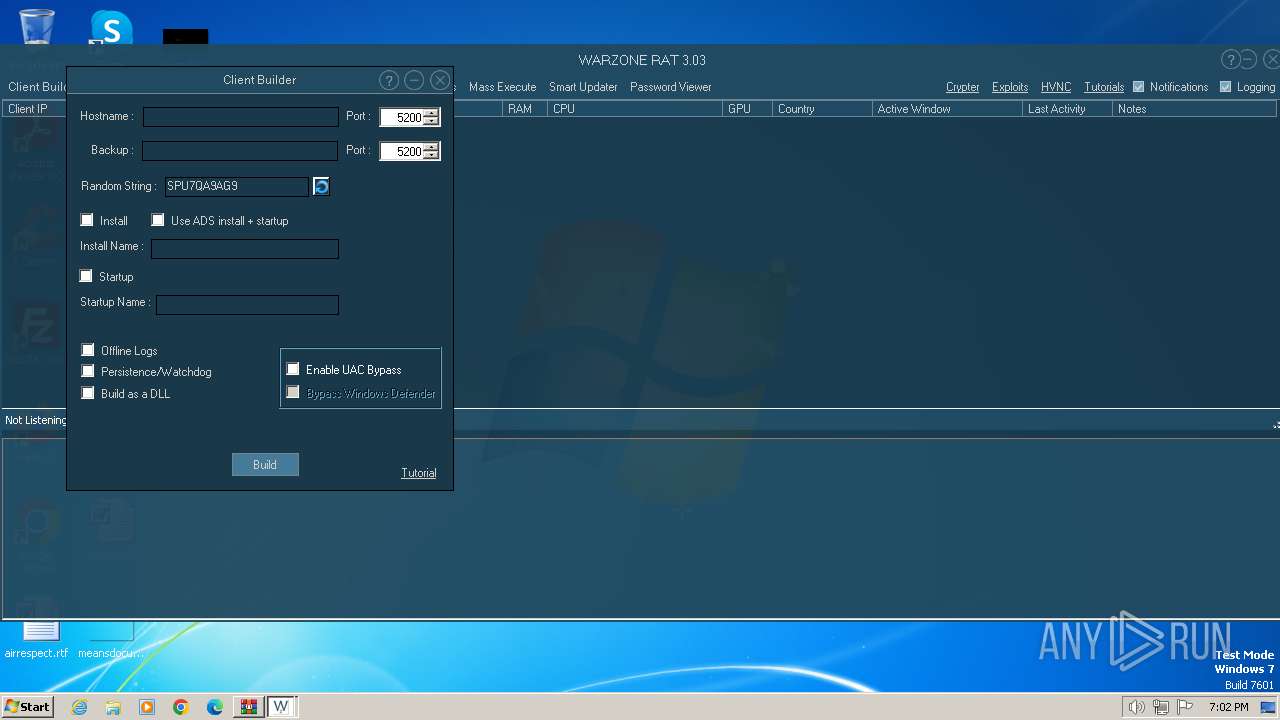The height and width of the screenshot is (720, 1280).
Task: Decrease Backup port with down arrow
Action: pos(431,155)
